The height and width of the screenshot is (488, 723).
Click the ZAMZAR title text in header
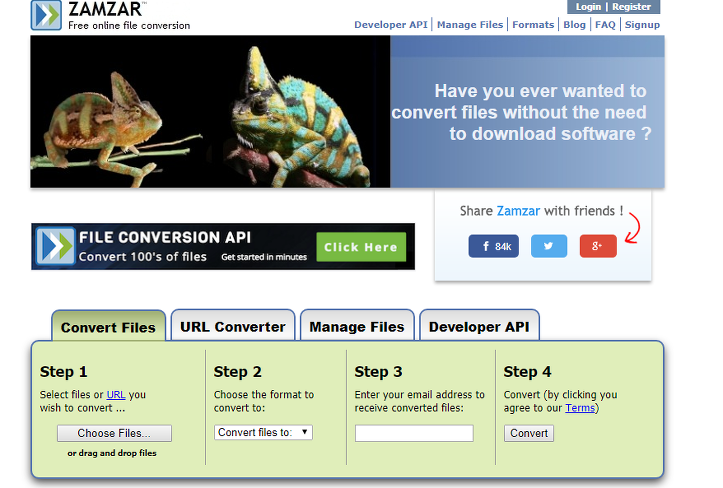tap(105, 10)
